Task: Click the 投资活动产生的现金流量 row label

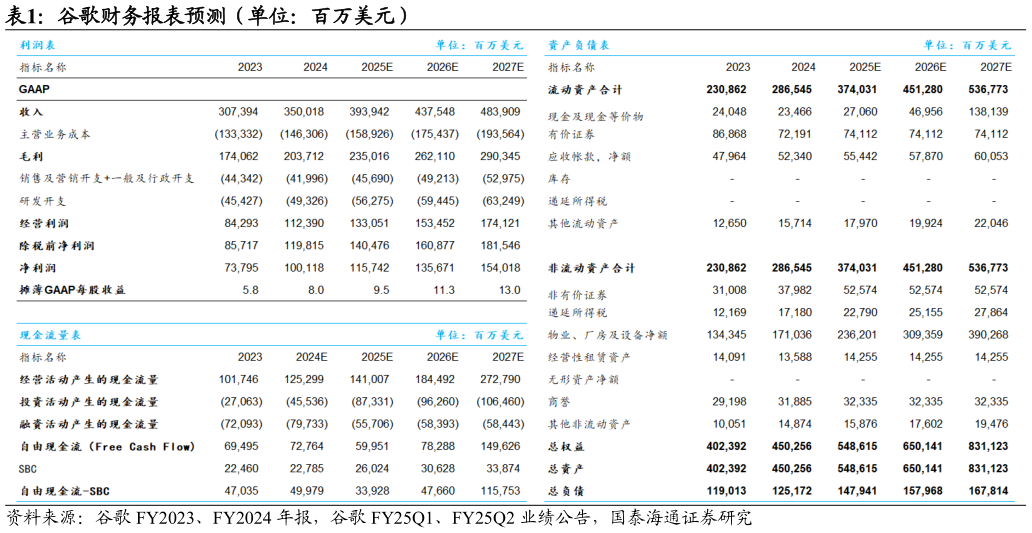Action: coord(89,402)
